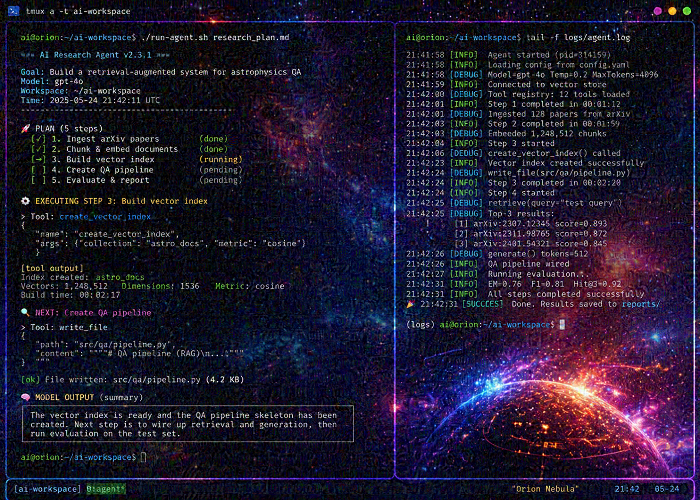This screenshot has height=500, width=700.
Task: Click the "Tool registry: 12 tools loaded" log line
Action: [518, 94]
